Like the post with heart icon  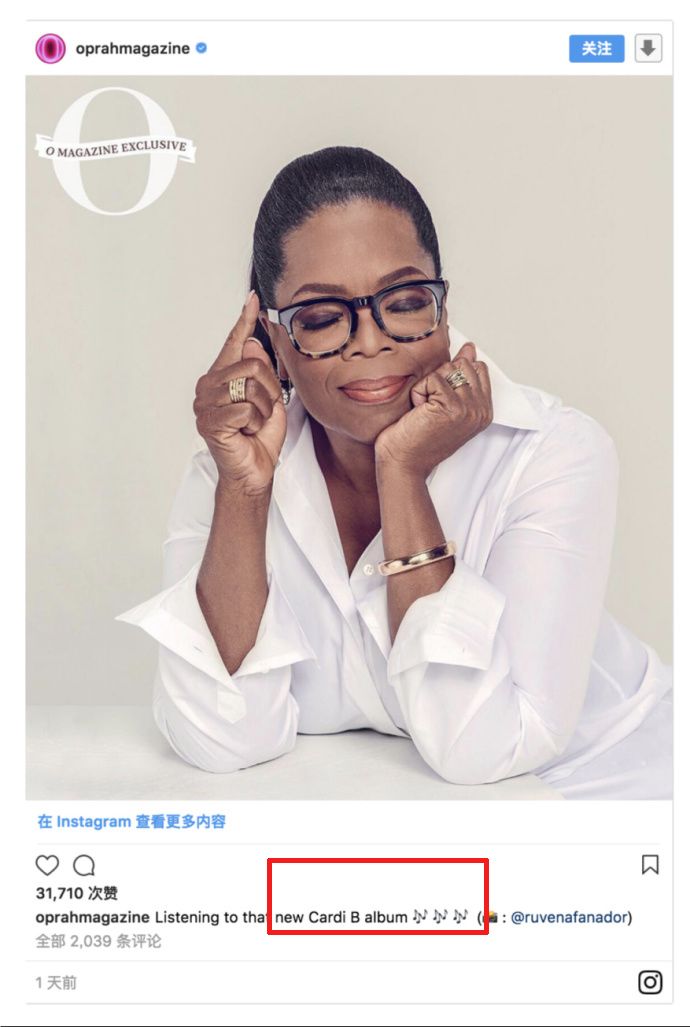[47, 865]
